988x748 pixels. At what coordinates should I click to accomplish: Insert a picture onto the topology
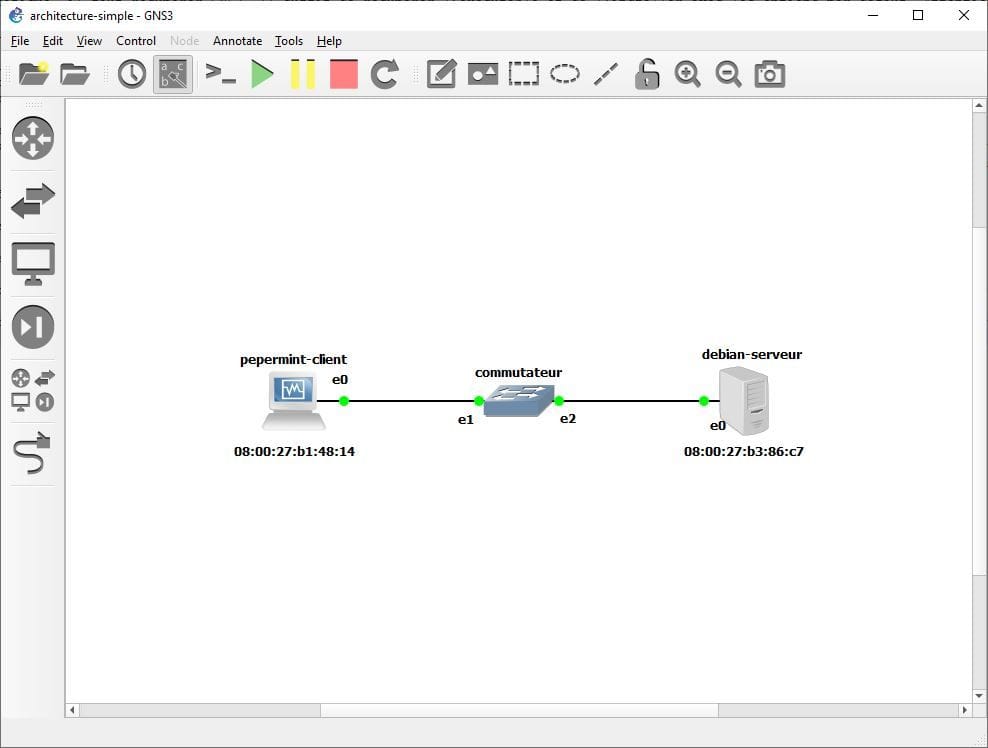coord(482,73)
